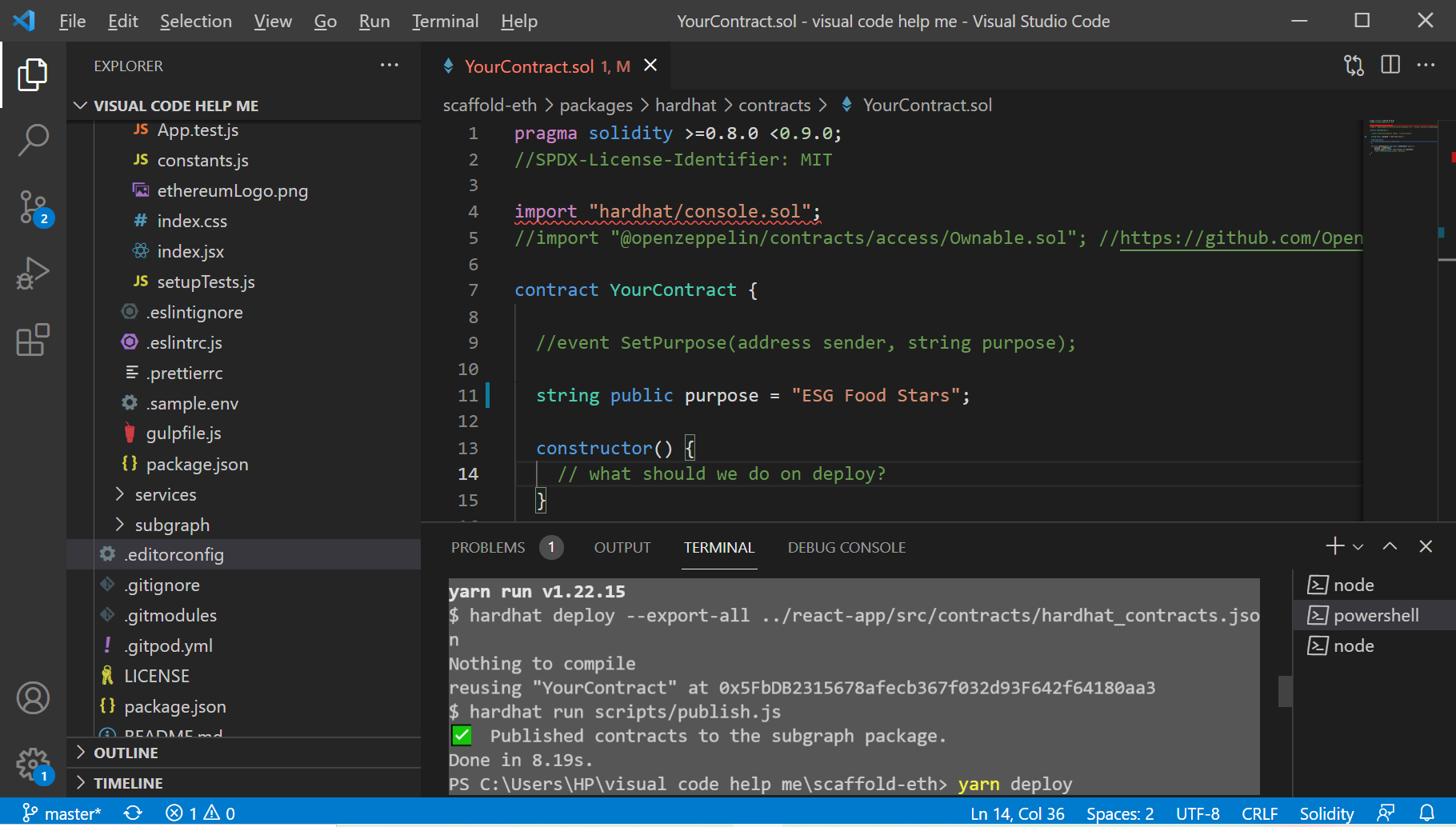Viewport: 1456px width, 827px height.
Task: Select the TERMINAL panel tab
Action: point(718,548)
